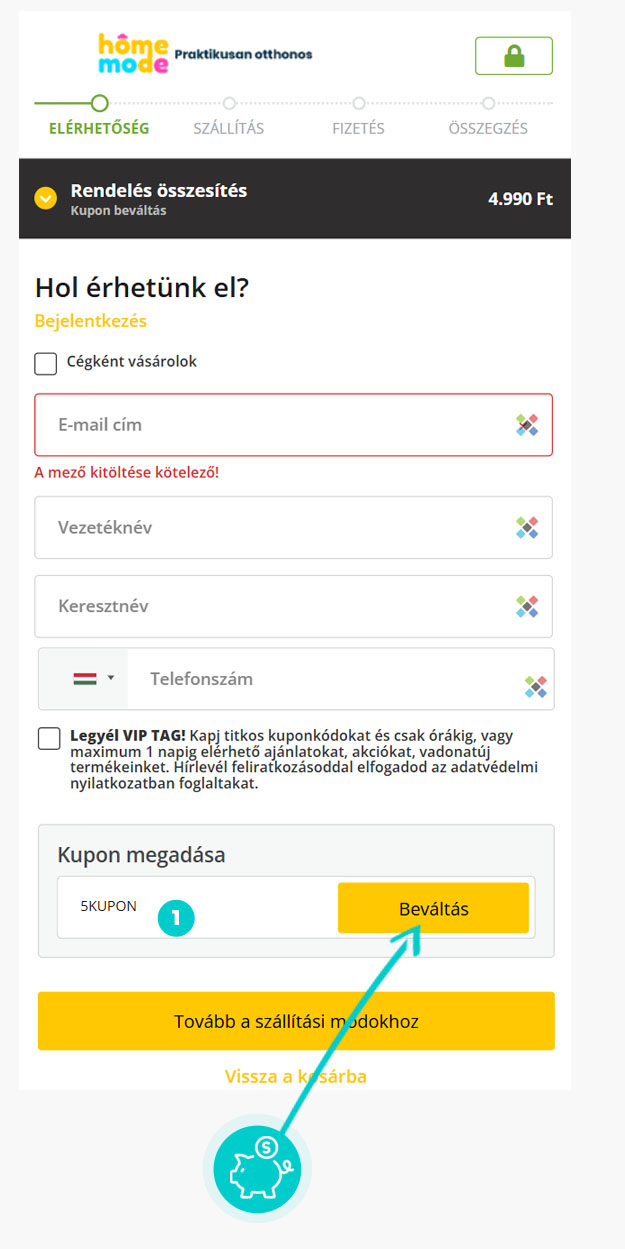
Task: Click autofill icon in Telefonszám field
Action: [536, 687]
